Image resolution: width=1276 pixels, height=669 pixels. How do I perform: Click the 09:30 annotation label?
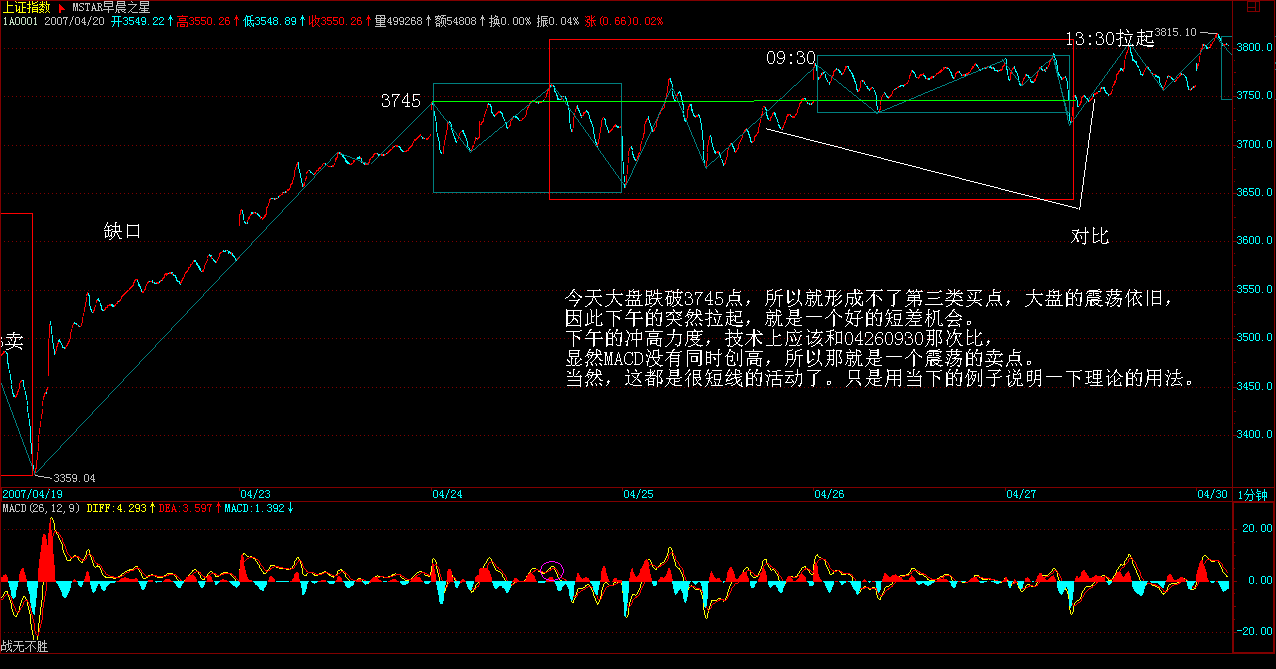(x=791, y=59)
